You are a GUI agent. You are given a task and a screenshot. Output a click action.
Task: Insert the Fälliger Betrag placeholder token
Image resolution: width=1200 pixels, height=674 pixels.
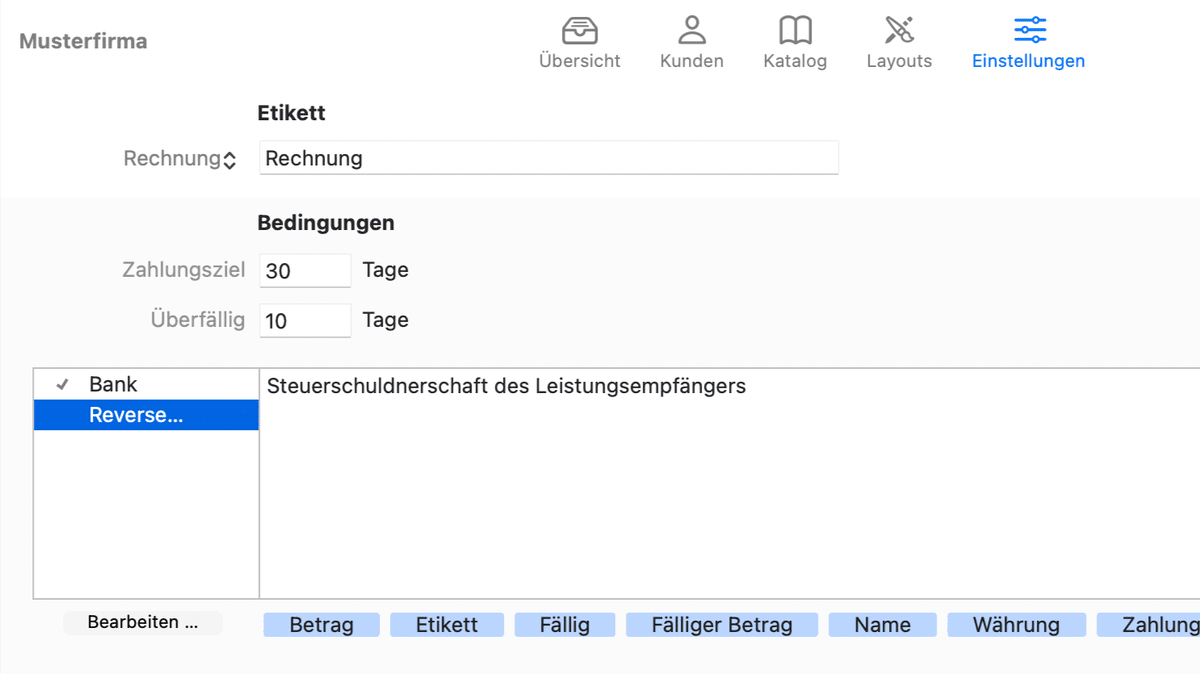click(721, 625)
